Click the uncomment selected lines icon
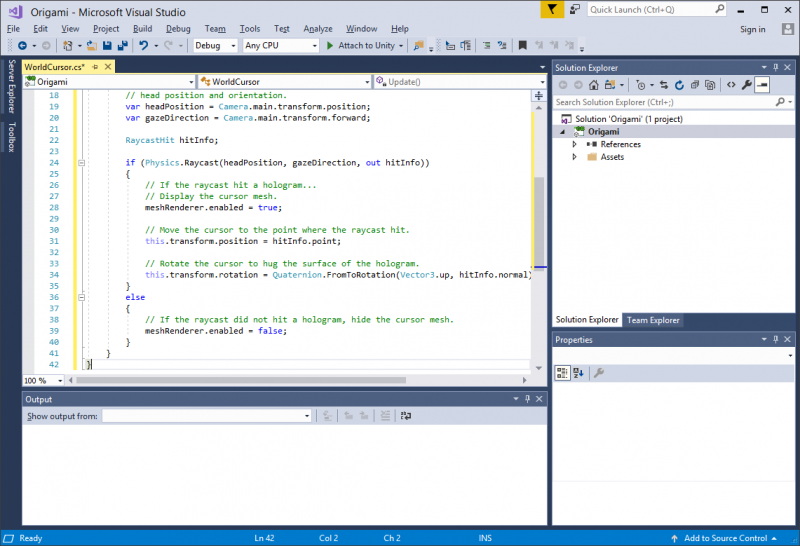 502,45
